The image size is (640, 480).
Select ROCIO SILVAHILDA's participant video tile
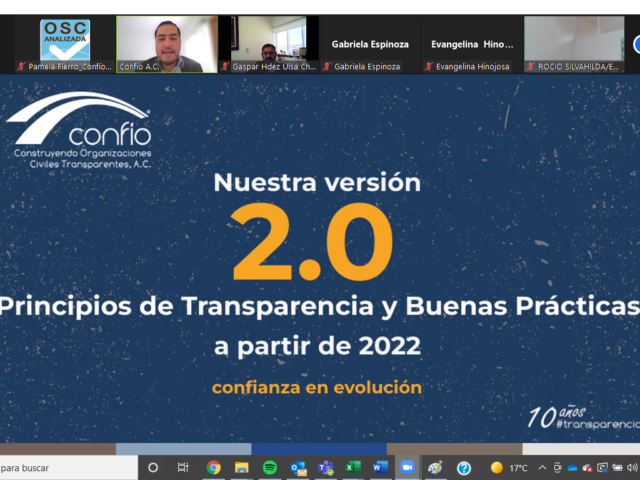pyautogui.click(x=574, y=44)
